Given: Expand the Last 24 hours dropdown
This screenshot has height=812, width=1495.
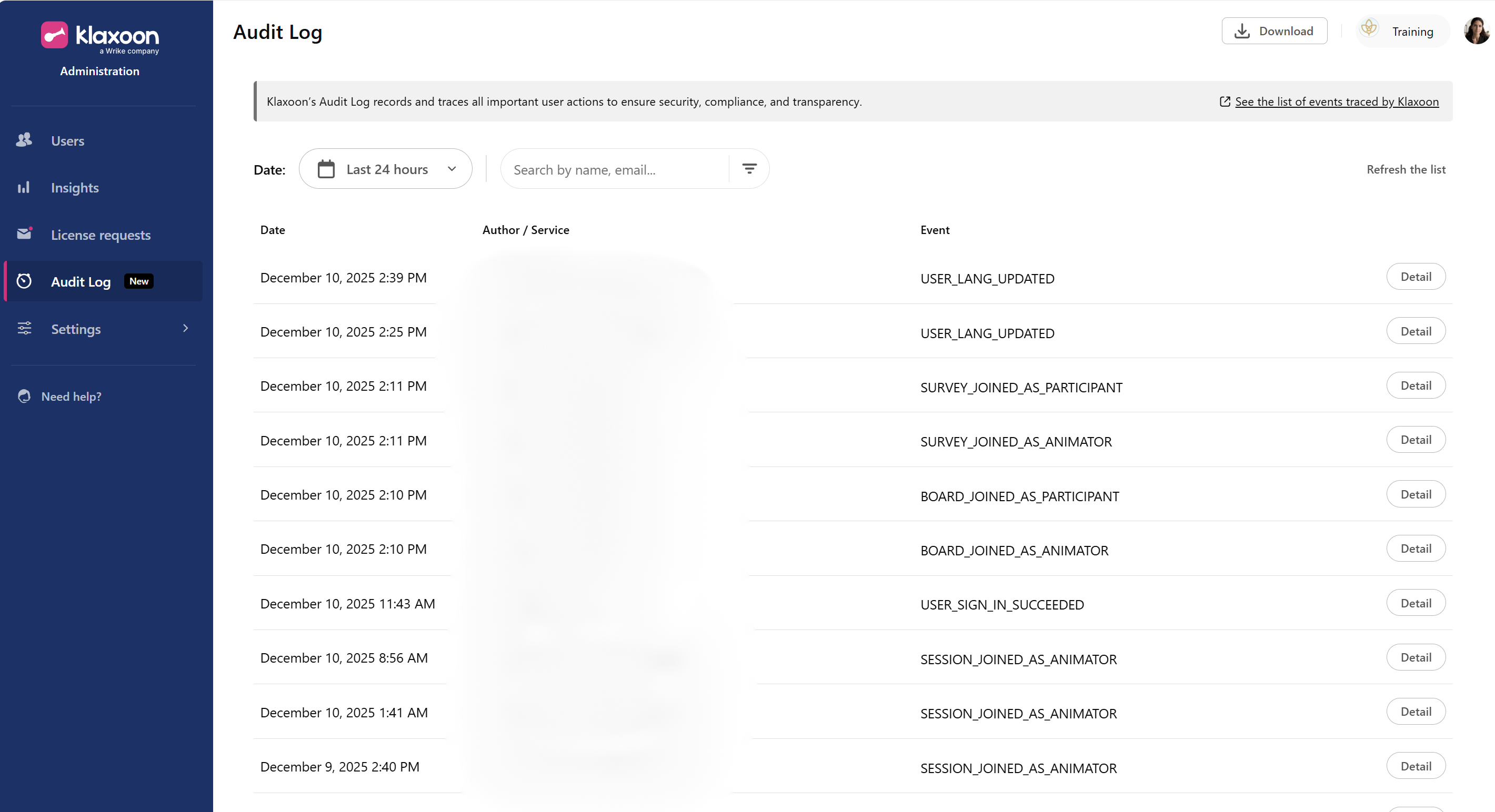Looking at the screenshot, I should click(x=451, y=169).
